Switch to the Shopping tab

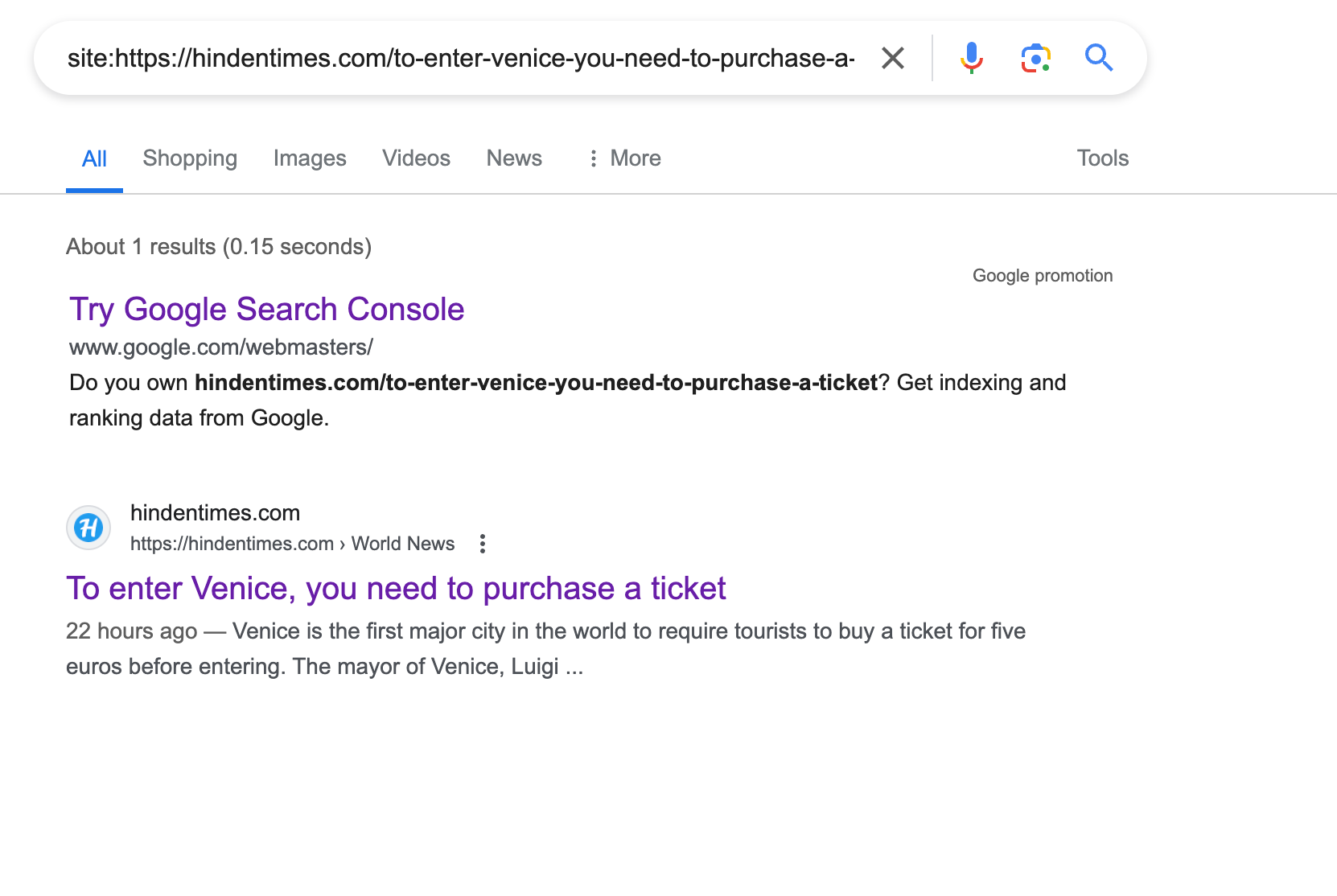coord(190,158)
